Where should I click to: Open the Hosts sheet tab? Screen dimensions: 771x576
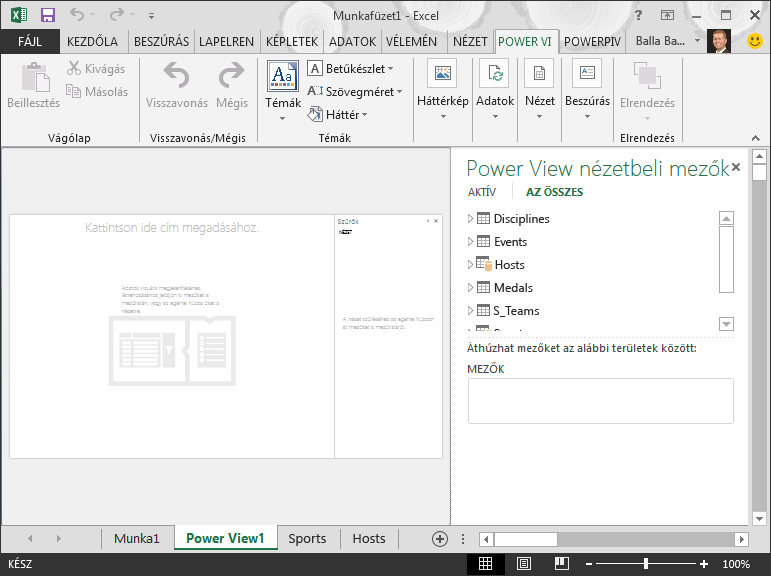click(369, 538)
